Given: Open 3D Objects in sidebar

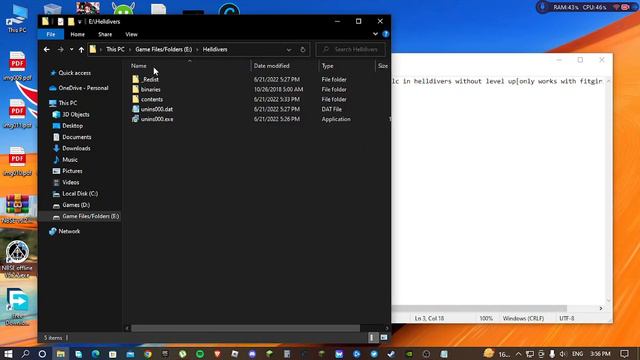Looking at the screenshot, I should click(76, 114).
